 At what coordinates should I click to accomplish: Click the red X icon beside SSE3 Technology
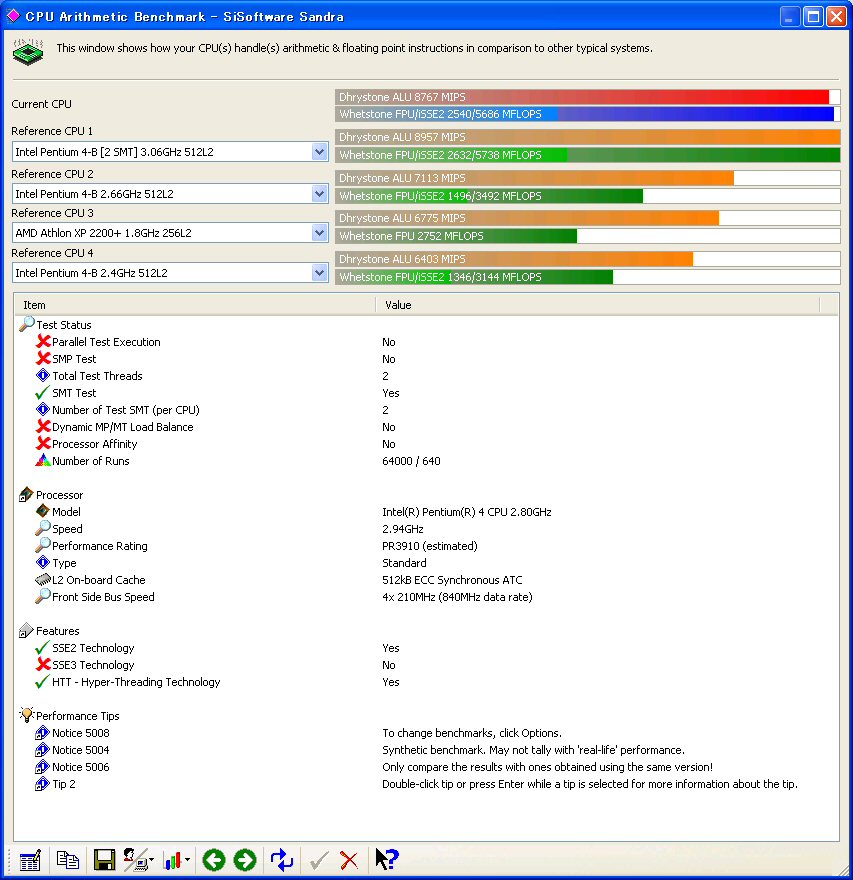pyautogui.click(x=43, y=664)
